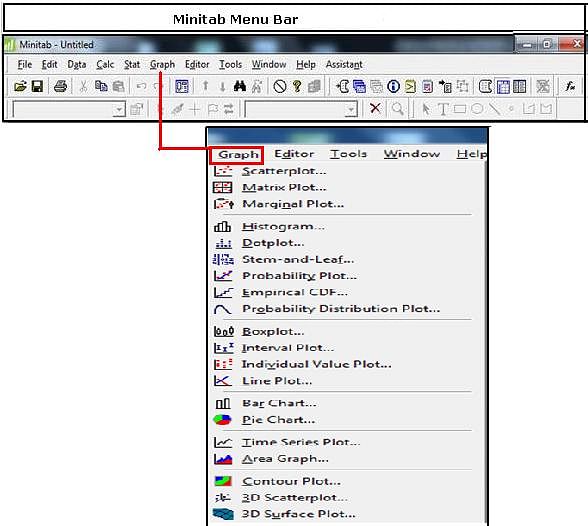The width and height of the screenshot is (588, 526).
Task: Click the Help question mark icon
Action: tap(297, 87)
